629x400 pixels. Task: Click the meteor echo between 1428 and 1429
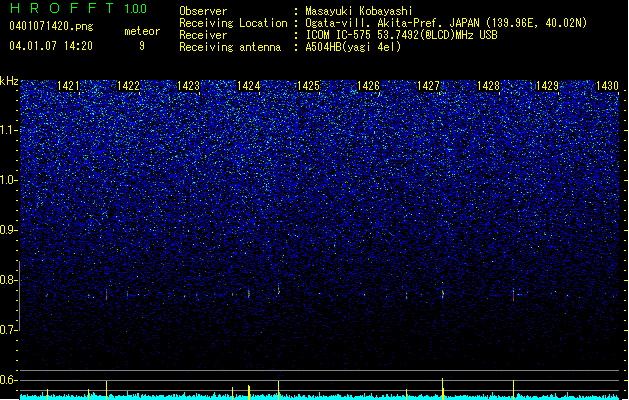pyautogui.click(x=513, y=295)
